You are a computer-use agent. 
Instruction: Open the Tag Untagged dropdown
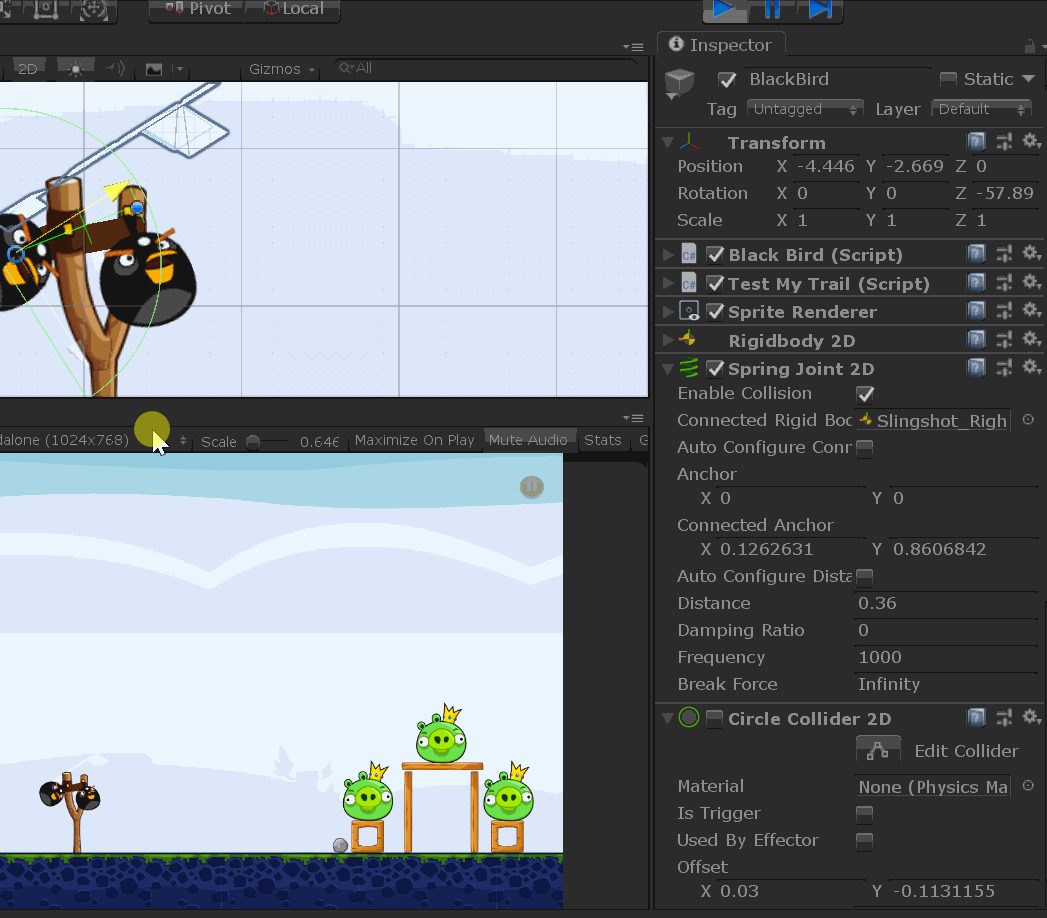click(x=805, y=109)
